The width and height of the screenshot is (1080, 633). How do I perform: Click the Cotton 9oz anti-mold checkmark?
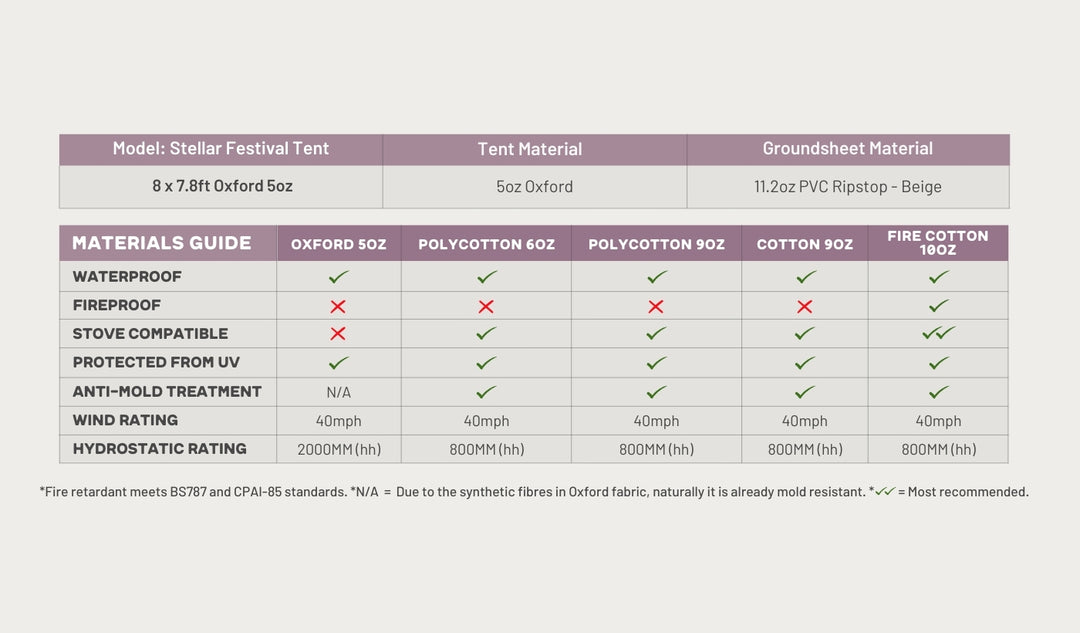[804, 392]
